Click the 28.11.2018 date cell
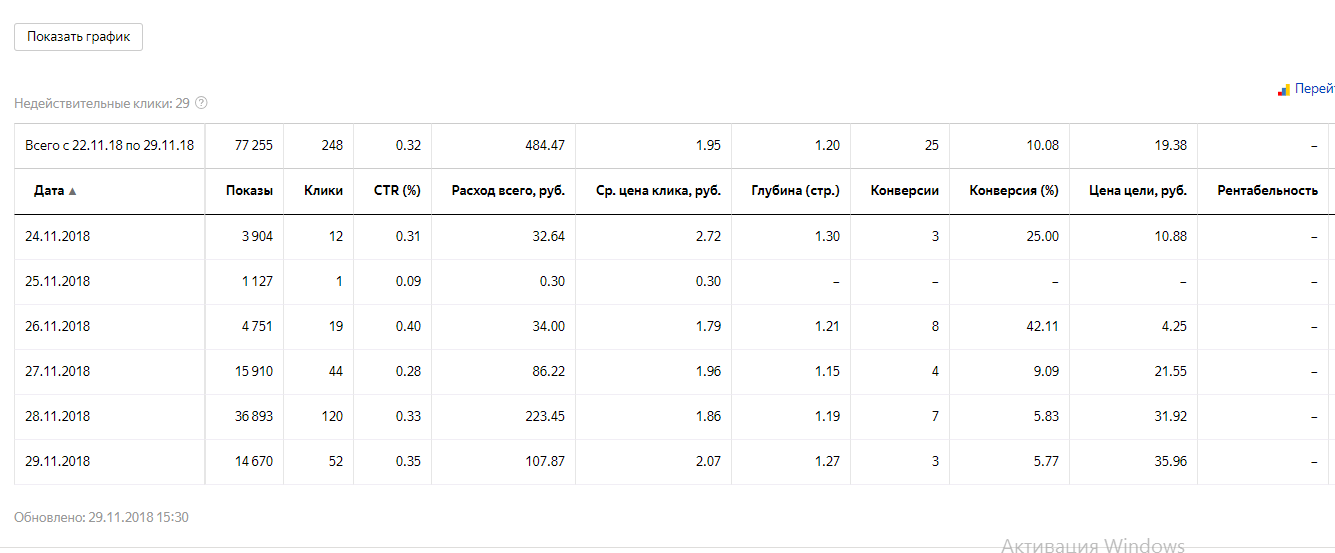The image size is (1335, 553). coord(58,417)
